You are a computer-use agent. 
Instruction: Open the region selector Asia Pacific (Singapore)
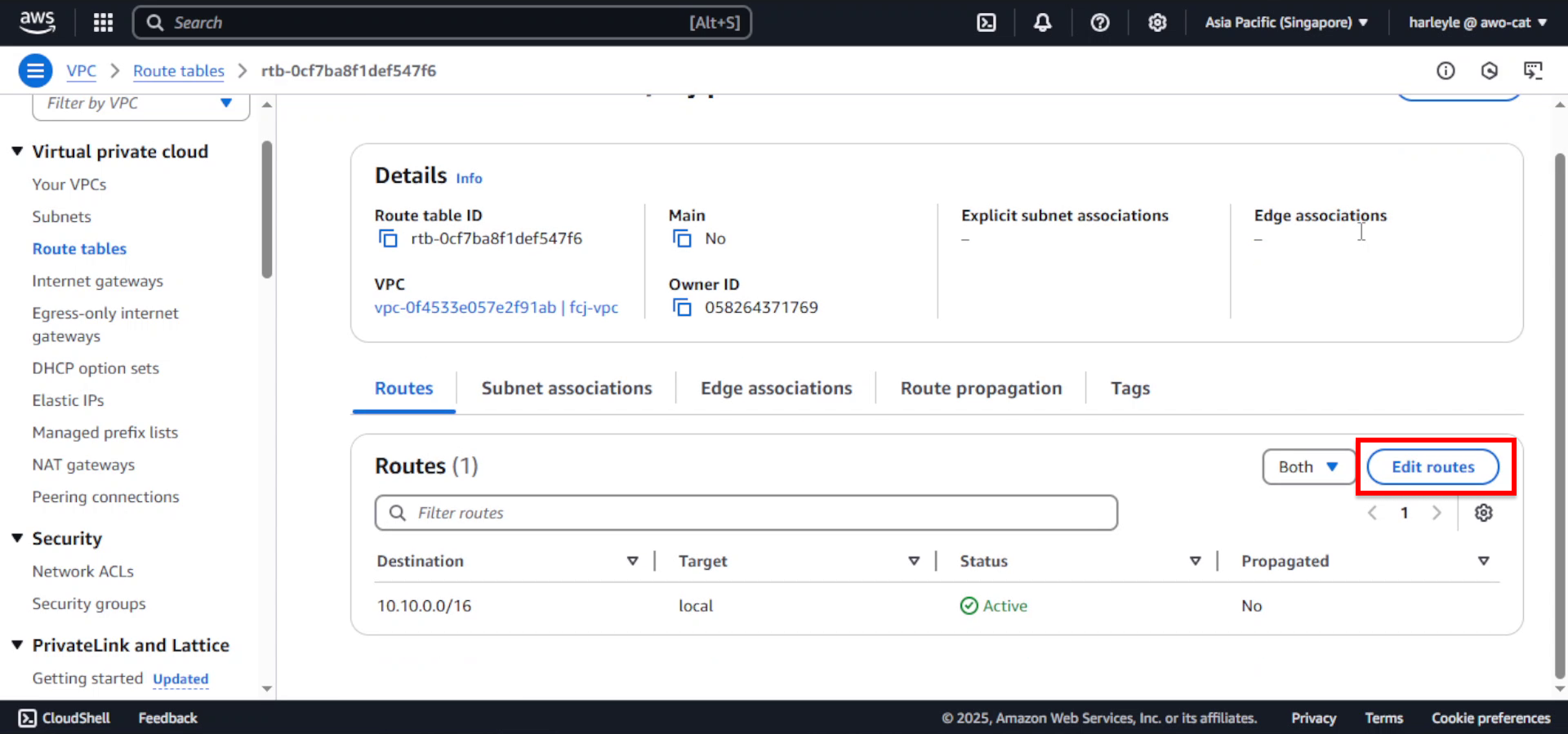point(1286,23)
